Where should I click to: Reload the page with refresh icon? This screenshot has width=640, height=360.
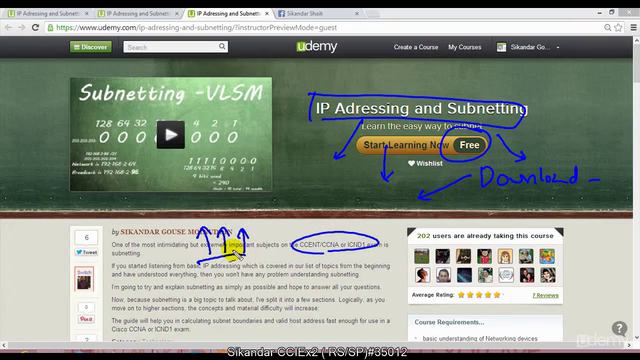(36, 27)
